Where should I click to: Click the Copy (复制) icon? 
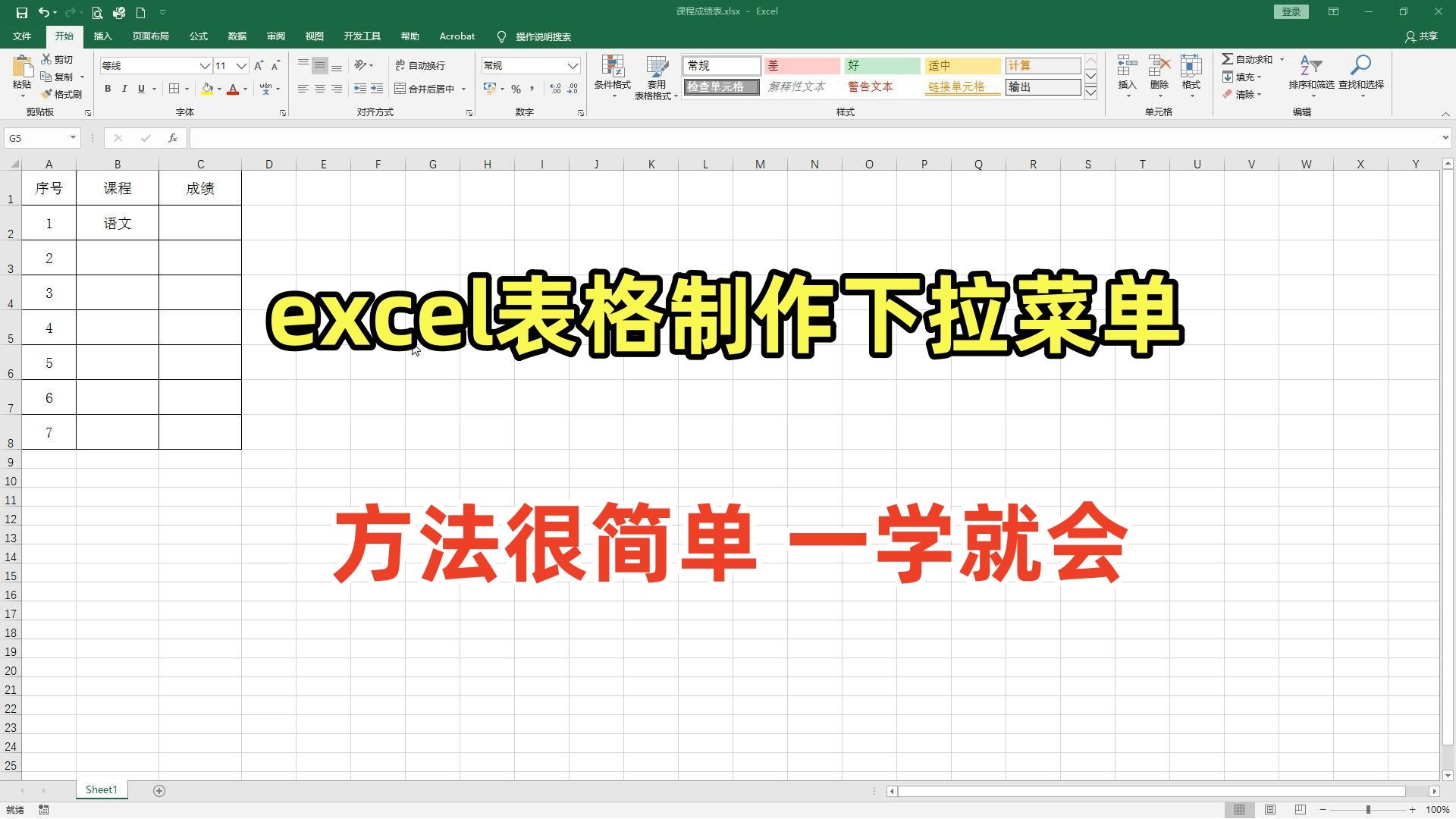[x=46, y=77]
